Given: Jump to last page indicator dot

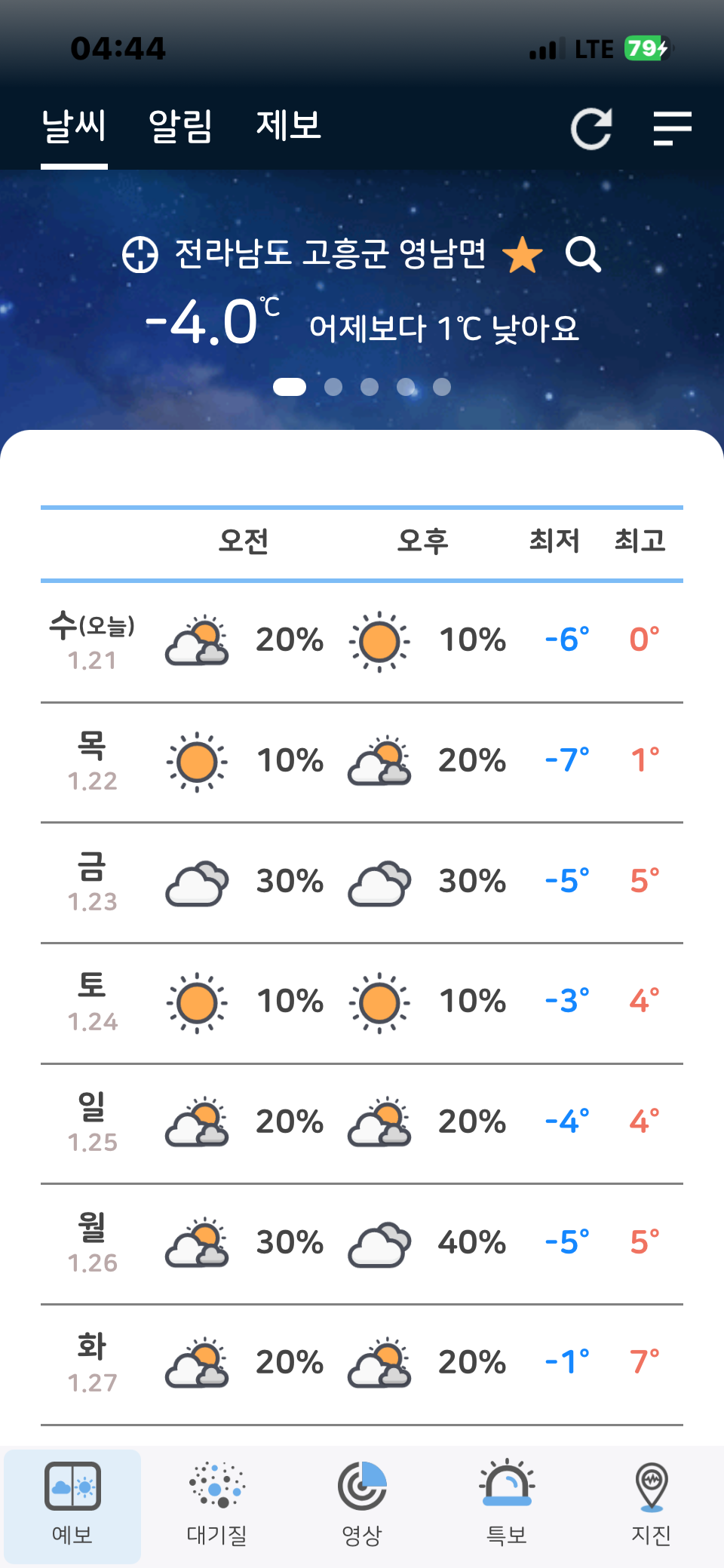Looking at the screenshot, I should coord(442,387).
